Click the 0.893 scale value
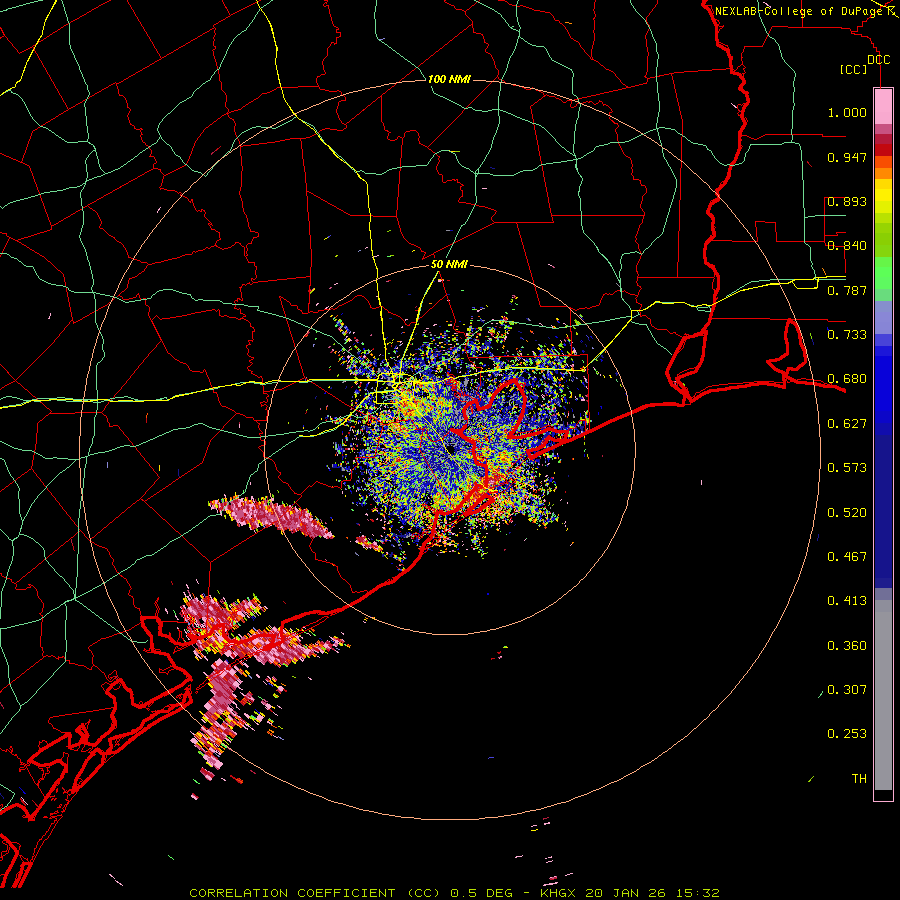Image resolution: width=900 pixels, height=900 pixels. 847,201
